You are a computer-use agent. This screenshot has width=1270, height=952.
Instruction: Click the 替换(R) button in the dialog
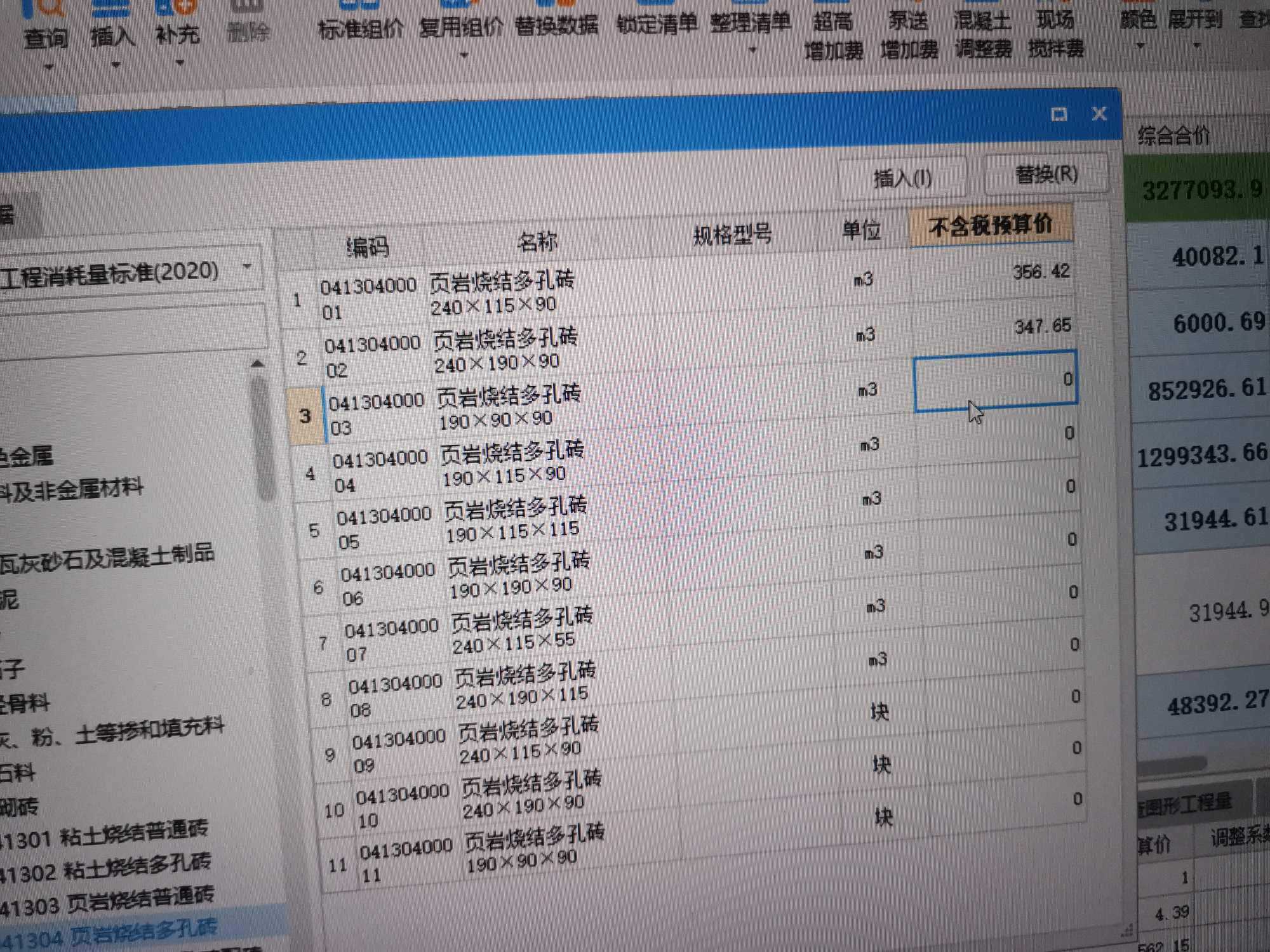click(x=1046, y=173)
